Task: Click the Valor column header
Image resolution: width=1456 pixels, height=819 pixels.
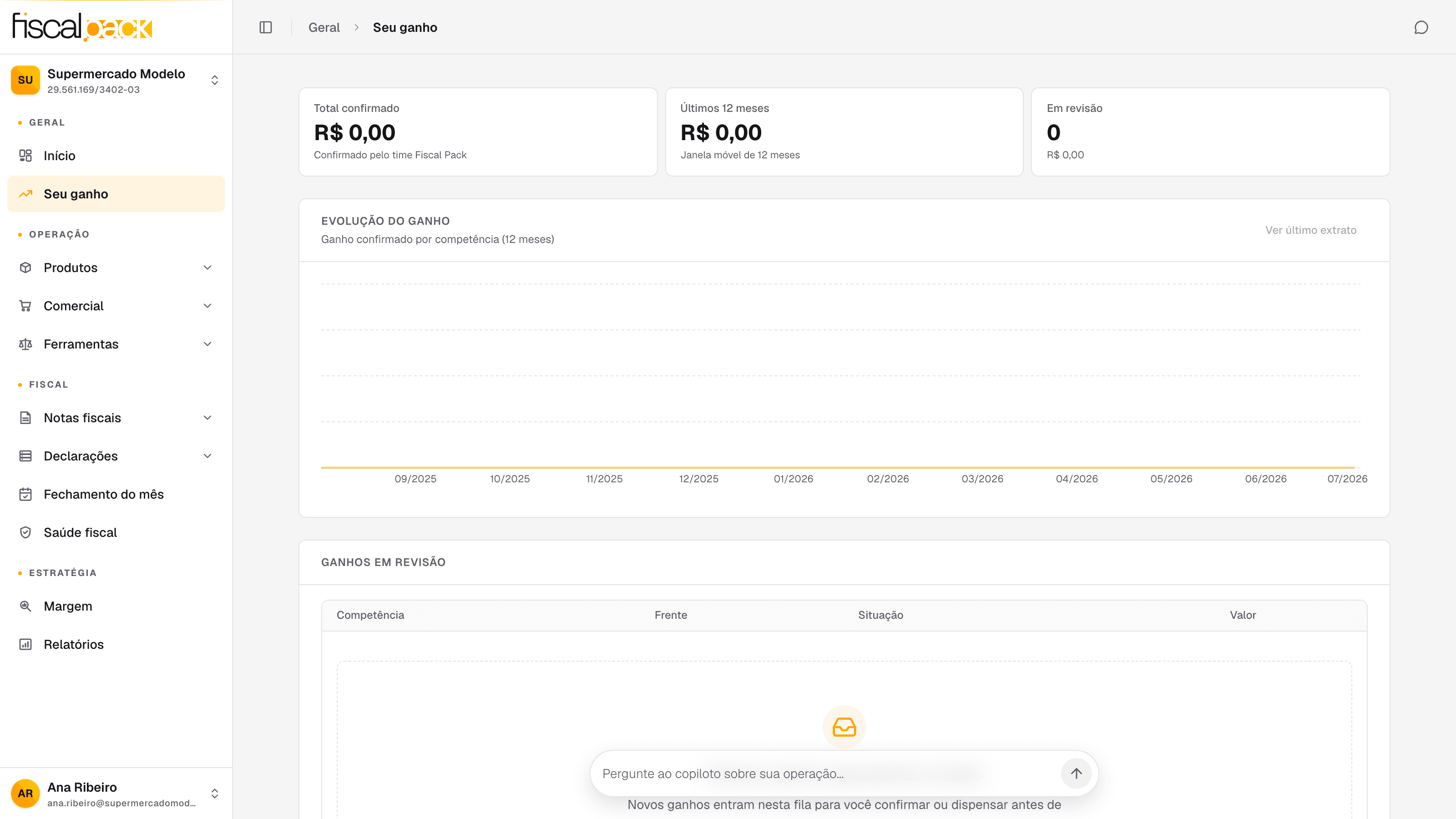Action: [1243, 615]
